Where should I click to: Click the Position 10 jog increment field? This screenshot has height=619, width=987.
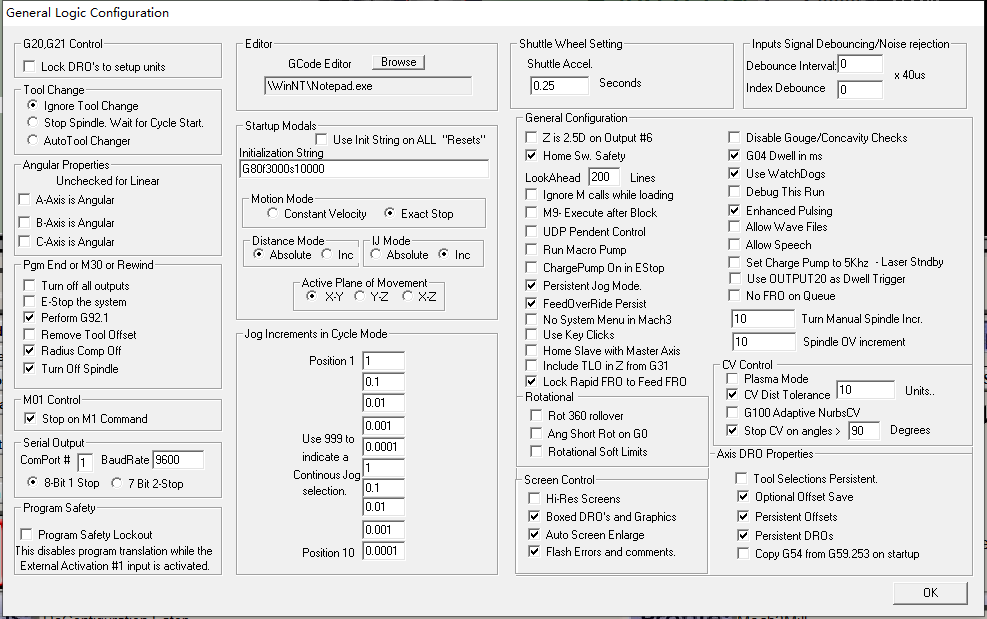tap(383, 551)
